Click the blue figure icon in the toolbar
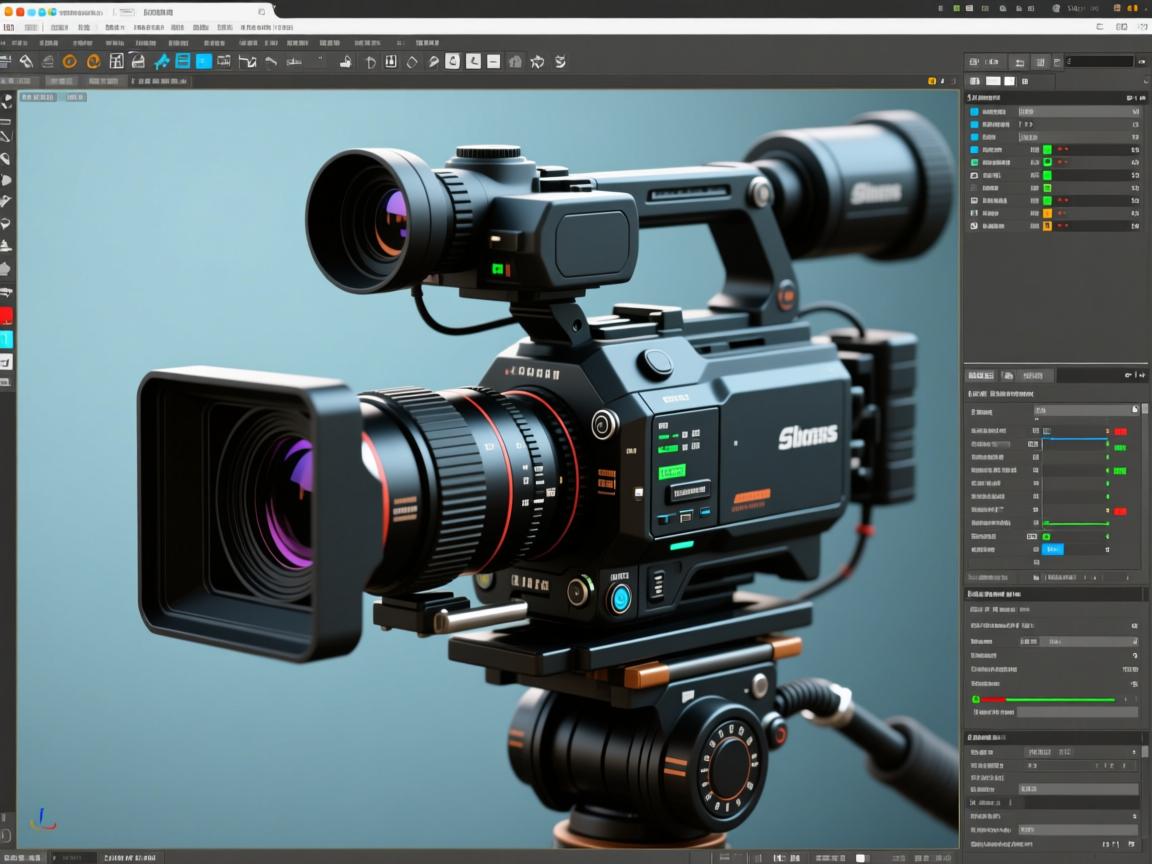 [x=161, y=61]
